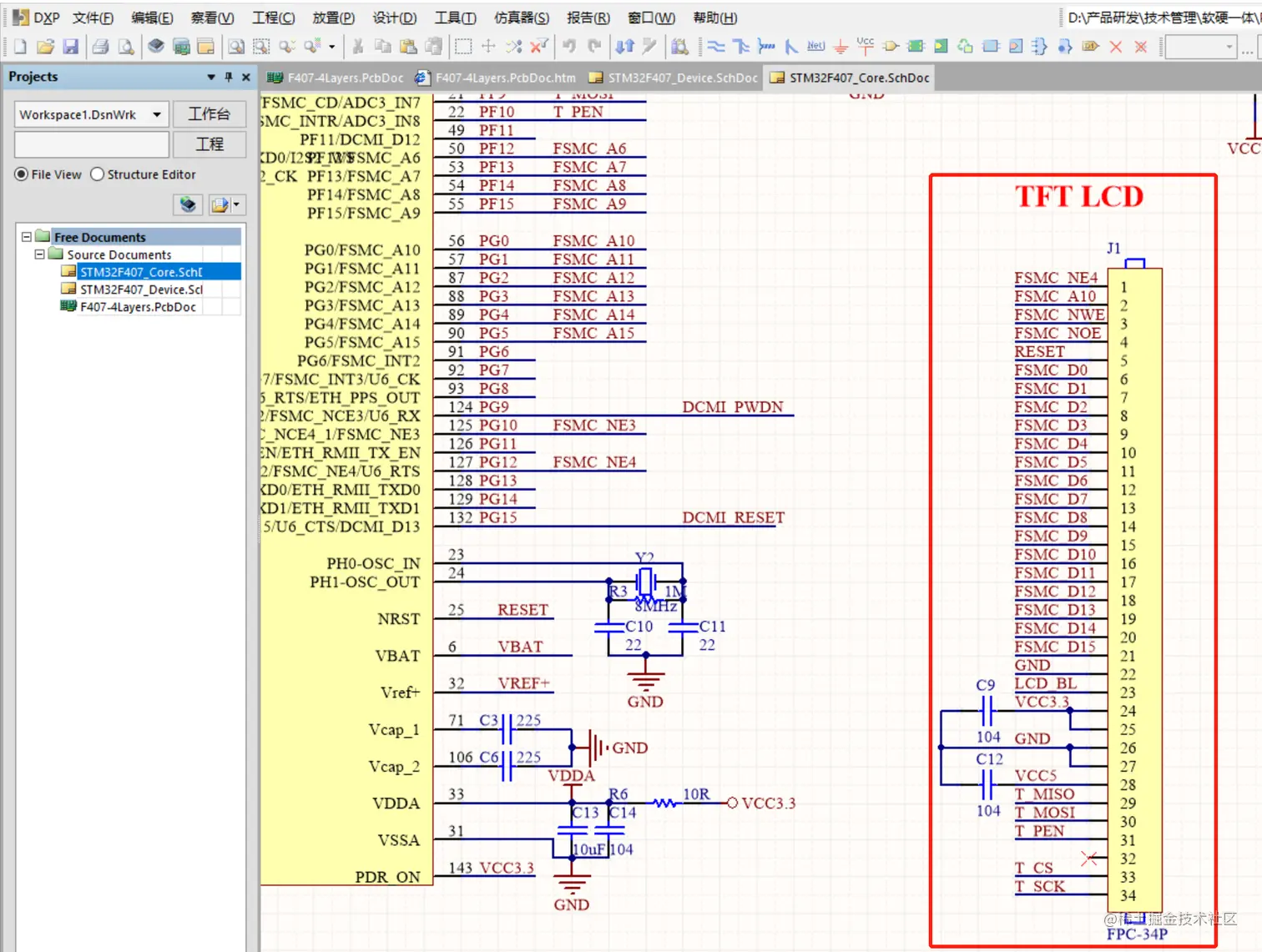Click the empty project name field
The height and width of the screenshot is (952, 1262).
pyautogui.click(x=92, y=144)
